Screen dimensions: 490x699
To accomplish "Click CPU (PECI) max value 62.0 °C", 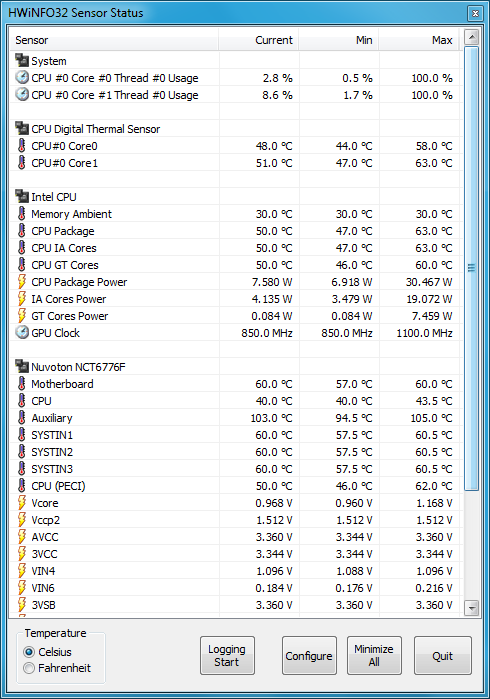I will (x=434, y=486).
